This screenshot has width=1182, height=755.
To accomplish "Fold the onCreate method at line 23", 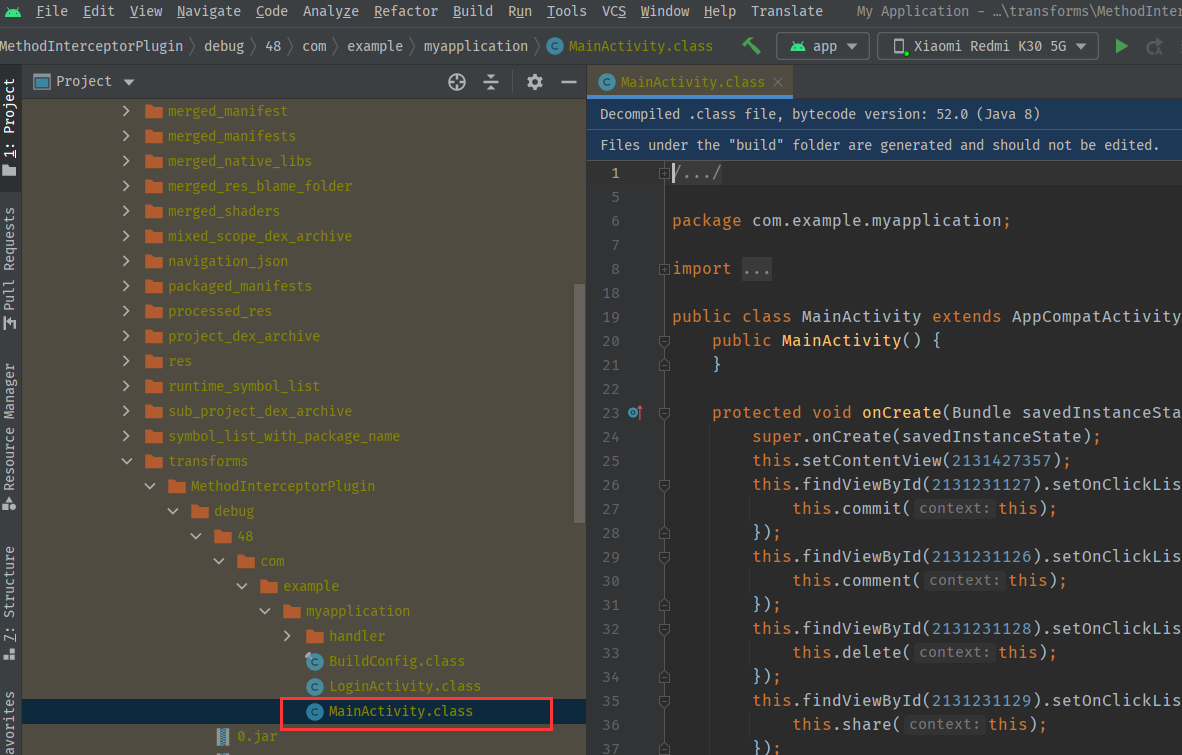I will pos(664,413).
